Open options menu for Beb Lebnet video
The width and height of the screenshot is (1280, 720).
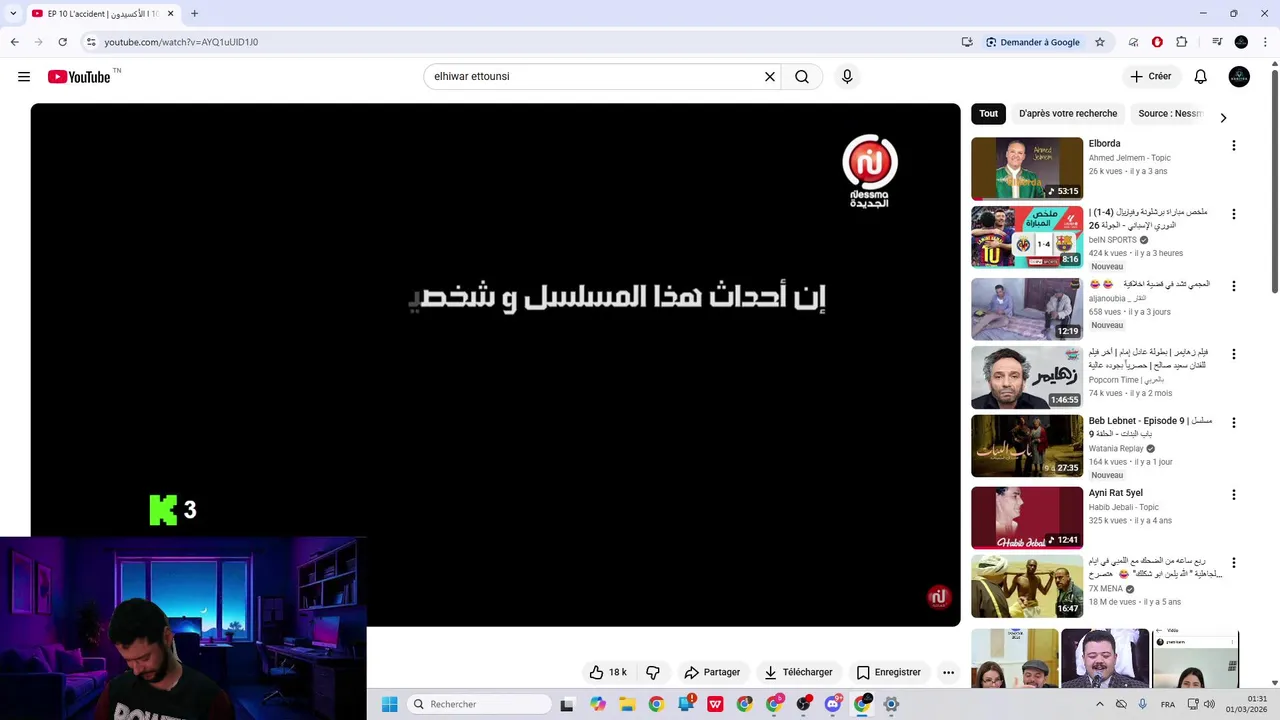(1233, 423)
